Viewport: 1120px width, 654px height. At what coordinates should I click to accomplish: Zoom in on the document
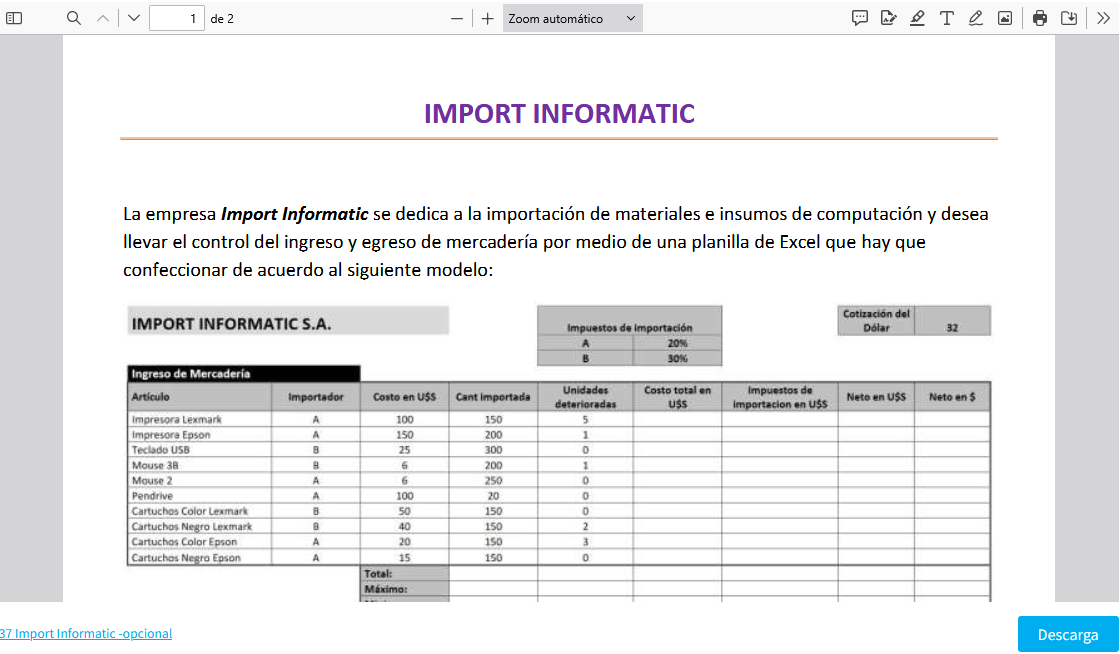[x=487, y=18]
